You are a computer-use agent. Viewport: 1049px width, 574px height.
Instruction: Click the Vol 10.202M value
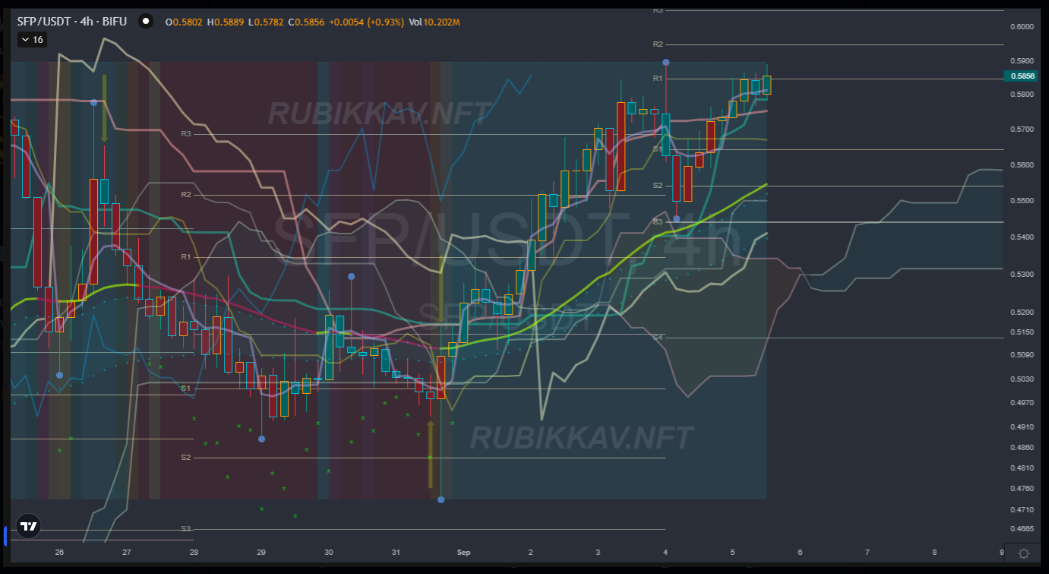coord(434,22)
